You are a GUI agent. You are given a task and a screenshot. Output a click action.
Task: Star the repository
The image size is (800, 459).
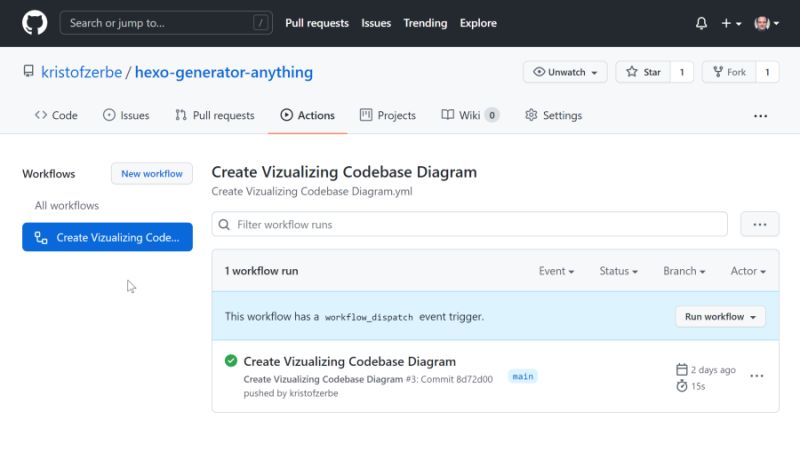643,72
